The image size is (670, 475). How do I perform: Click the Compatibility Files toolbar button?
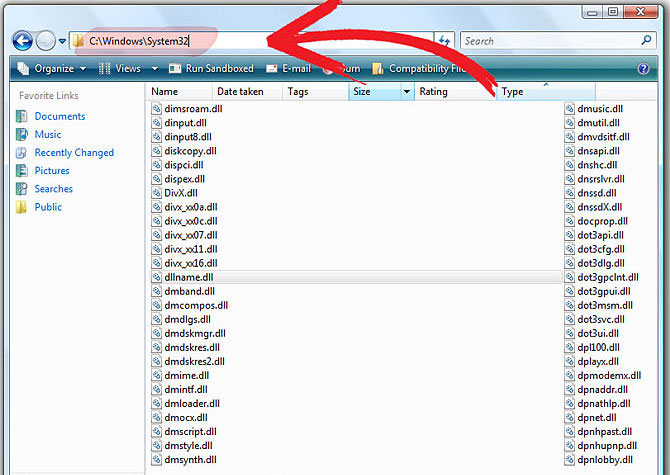tap(419, 68)
